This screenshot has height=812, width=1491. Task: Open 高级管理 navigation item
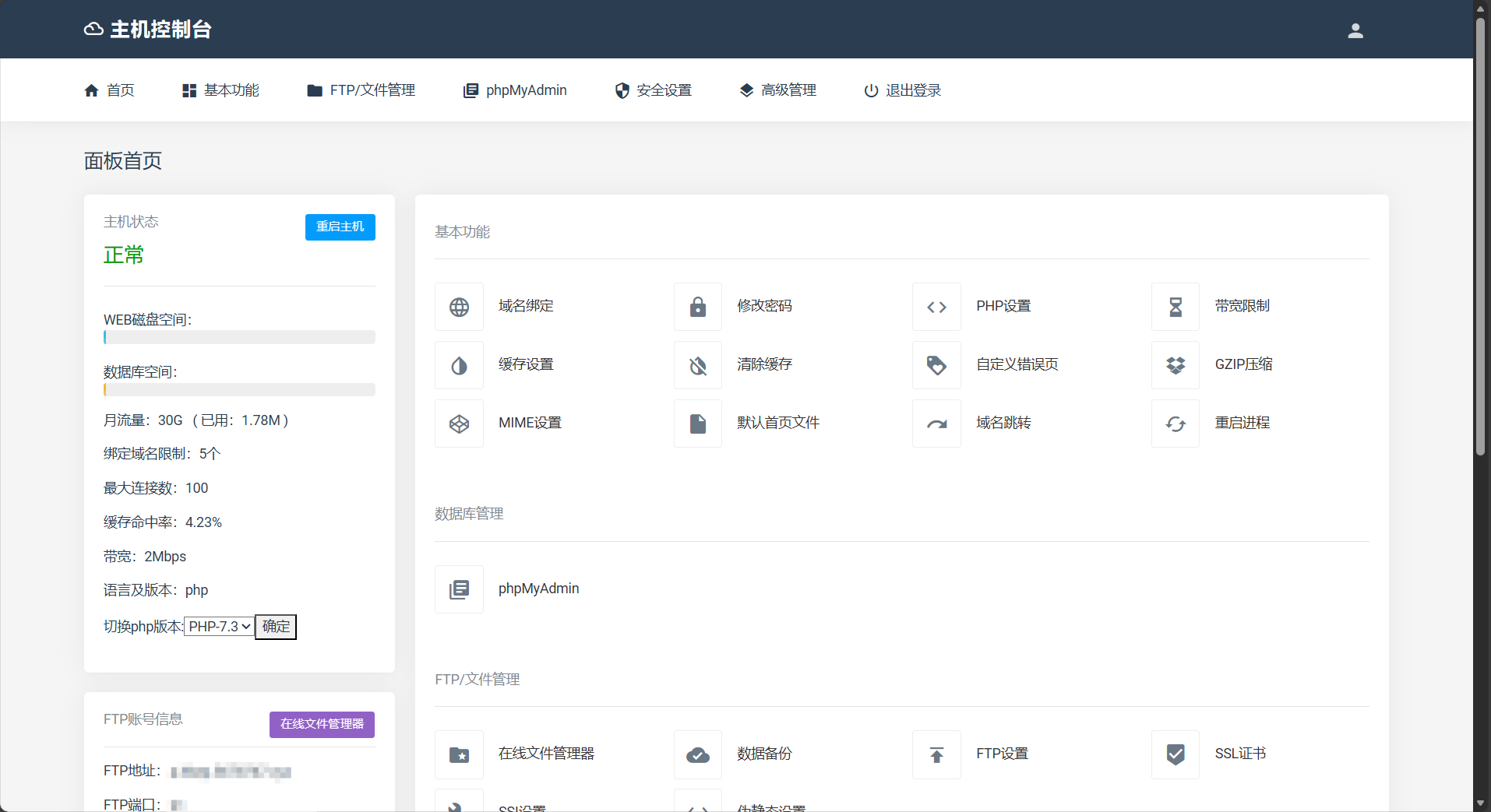pos(777,90)
